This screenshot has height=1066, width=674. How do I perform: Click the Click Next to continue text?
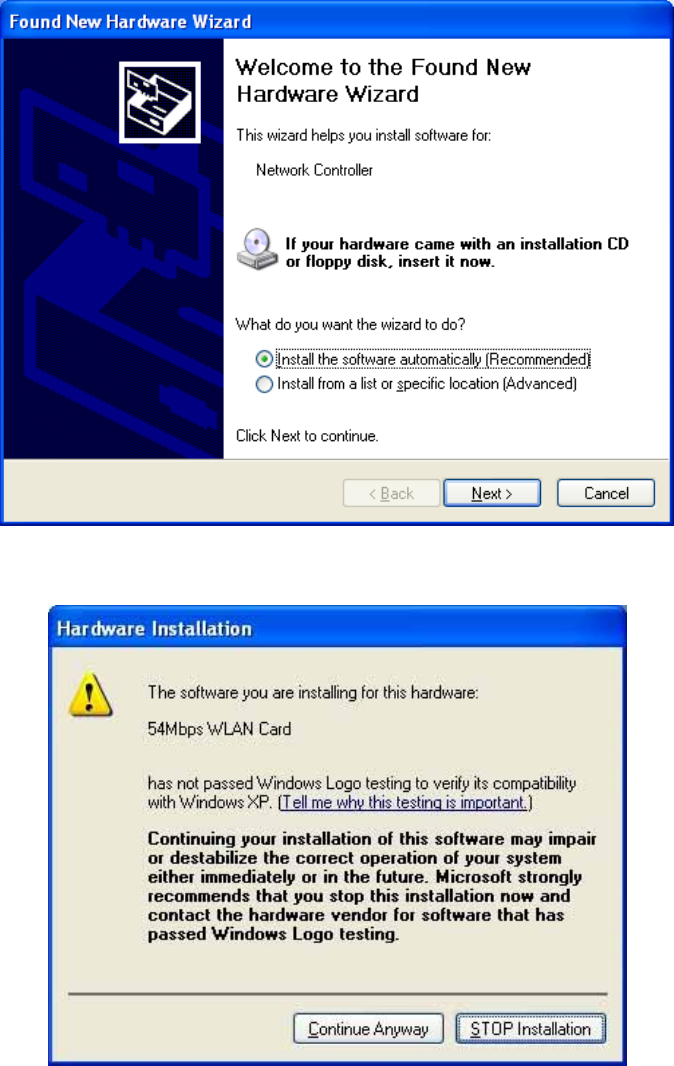point(307,436)
